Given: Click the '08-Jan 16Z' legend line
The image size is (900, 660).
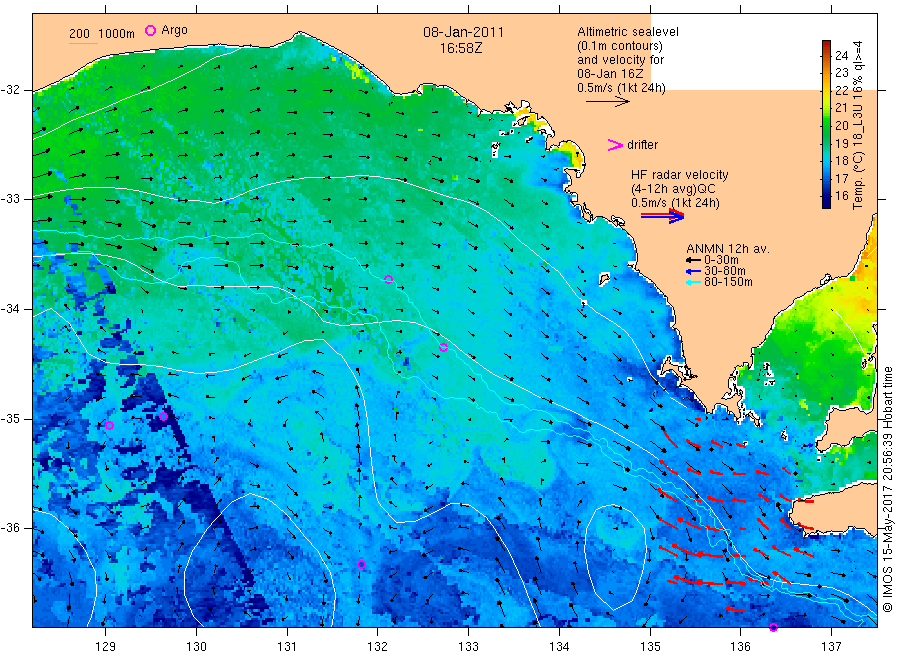Looking at the screenshot, I should 610,74.
